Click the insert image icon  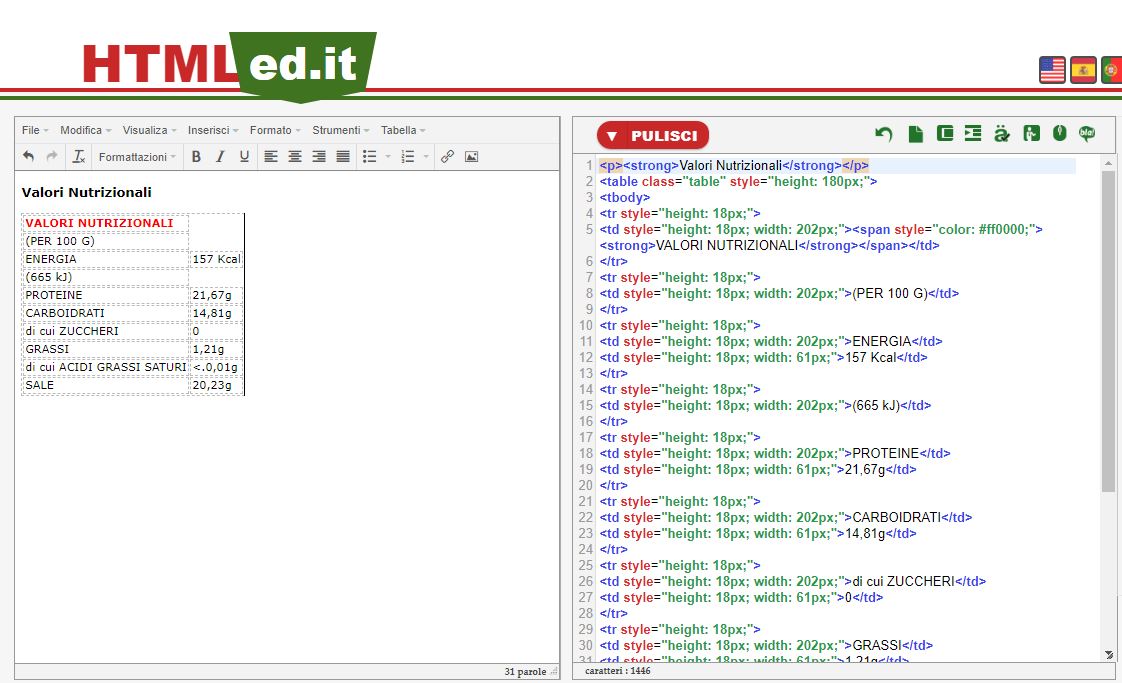[x=472, y=157]
